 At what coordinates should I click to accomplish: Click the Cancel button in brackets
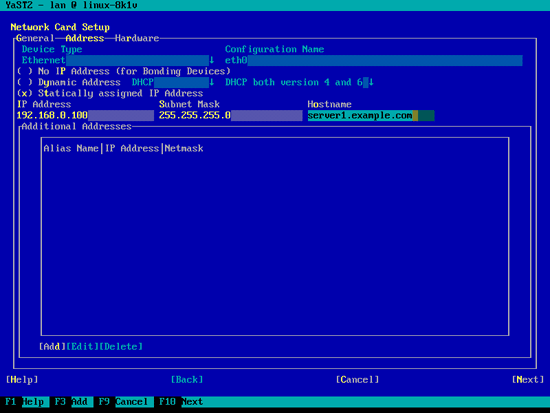click(x=357, y=380)
